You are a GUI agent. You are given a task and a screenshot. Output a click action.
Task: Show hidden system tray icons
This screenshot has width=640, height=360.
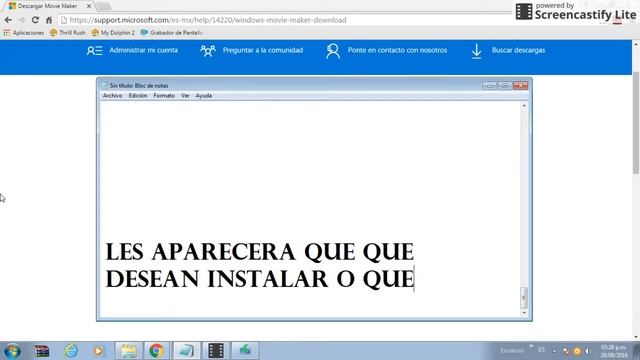(x=555, y=351)
